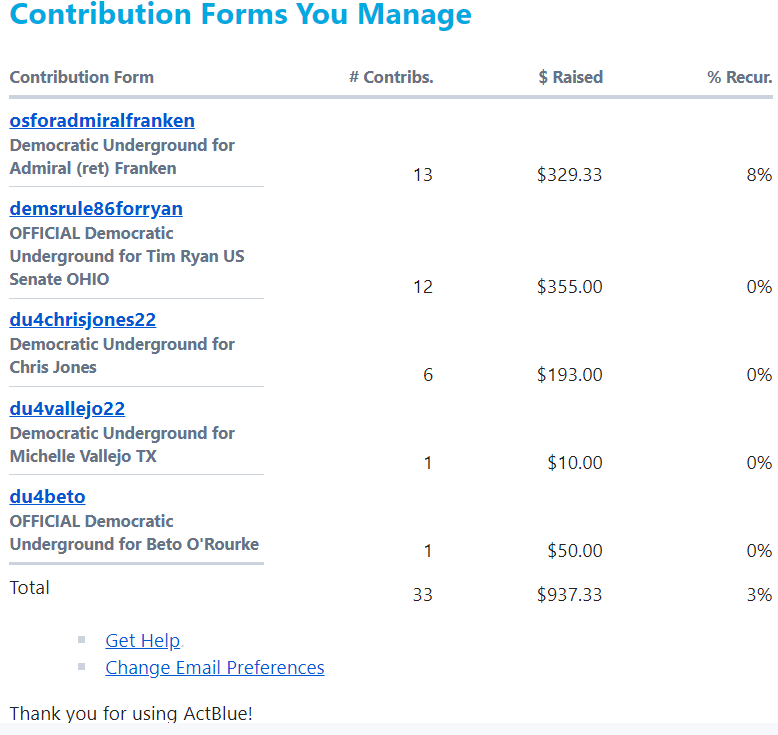
Task: Select the $329.33 raised amount
Action: click(x=569, y=175)
